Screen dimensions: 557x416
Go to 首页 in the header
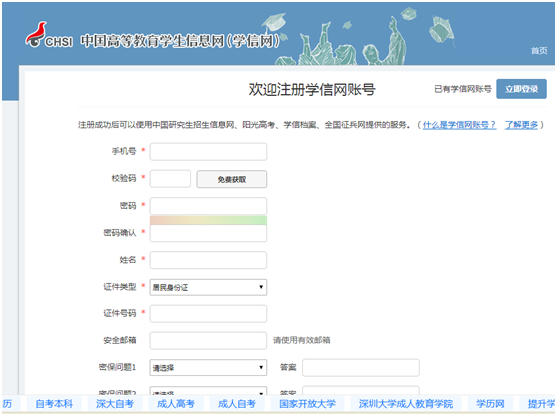[x=539, y=51]
